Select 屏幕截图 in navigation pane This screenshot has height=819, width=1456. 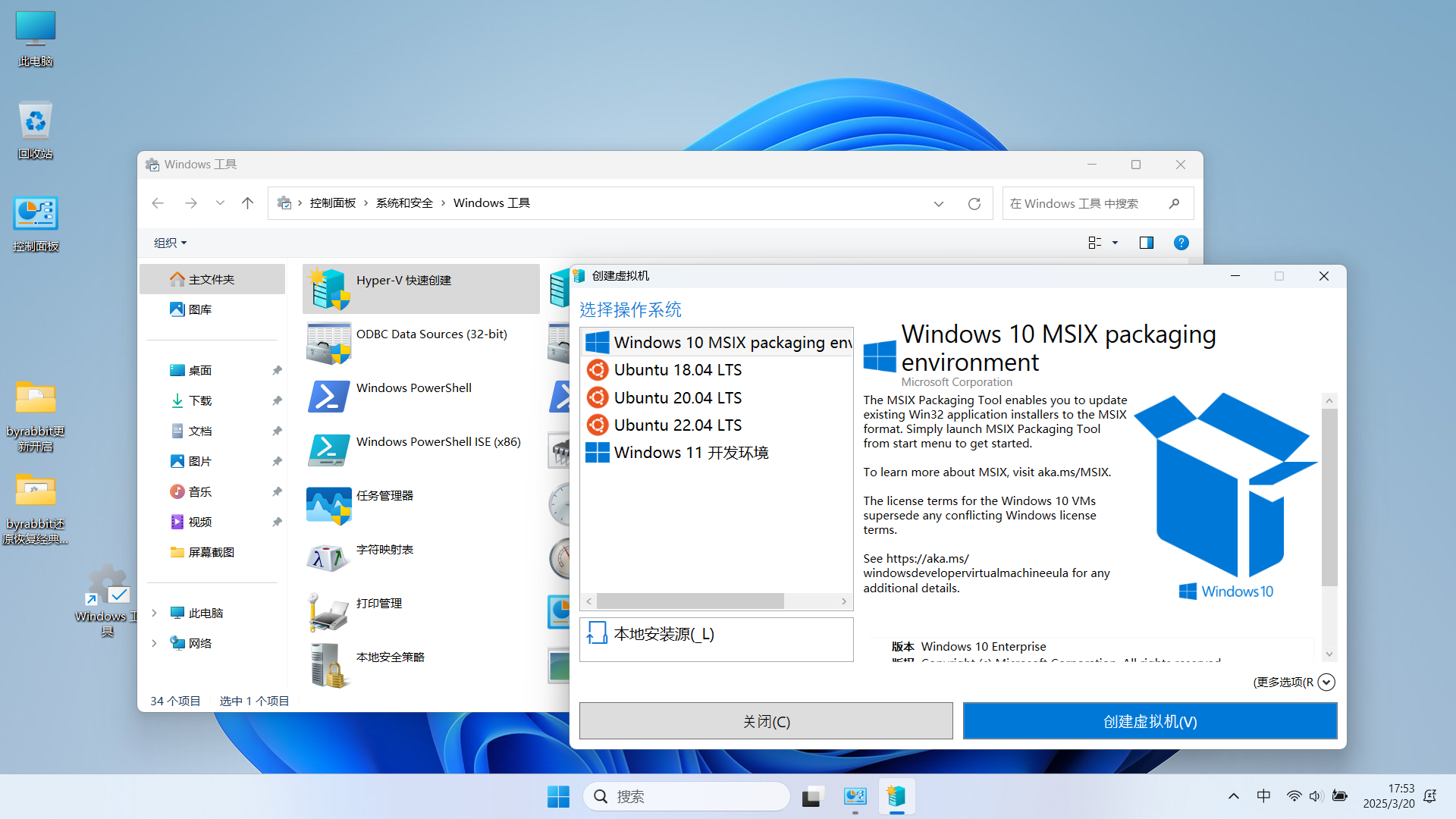pos(212,552)
